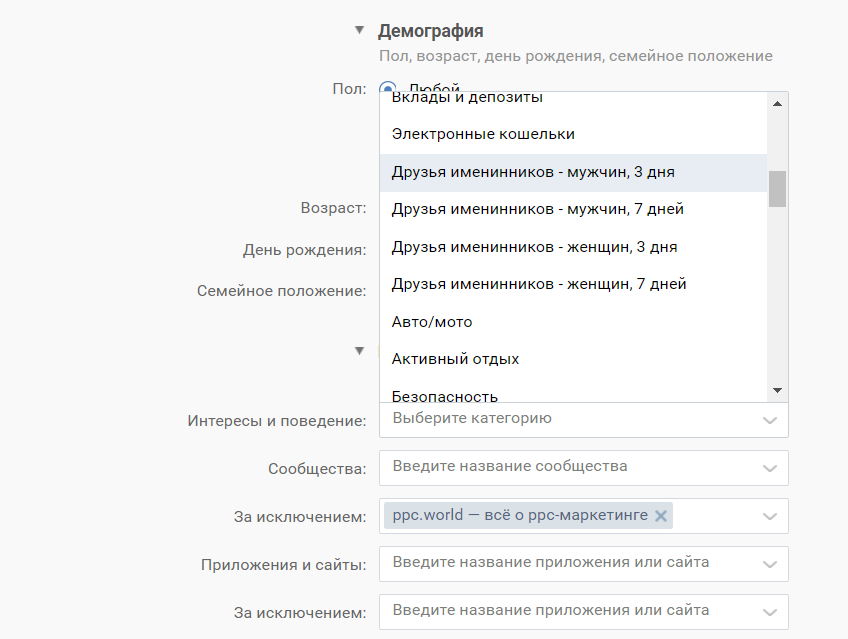Collapse the section below Семейное положение

tap(359, 350)
